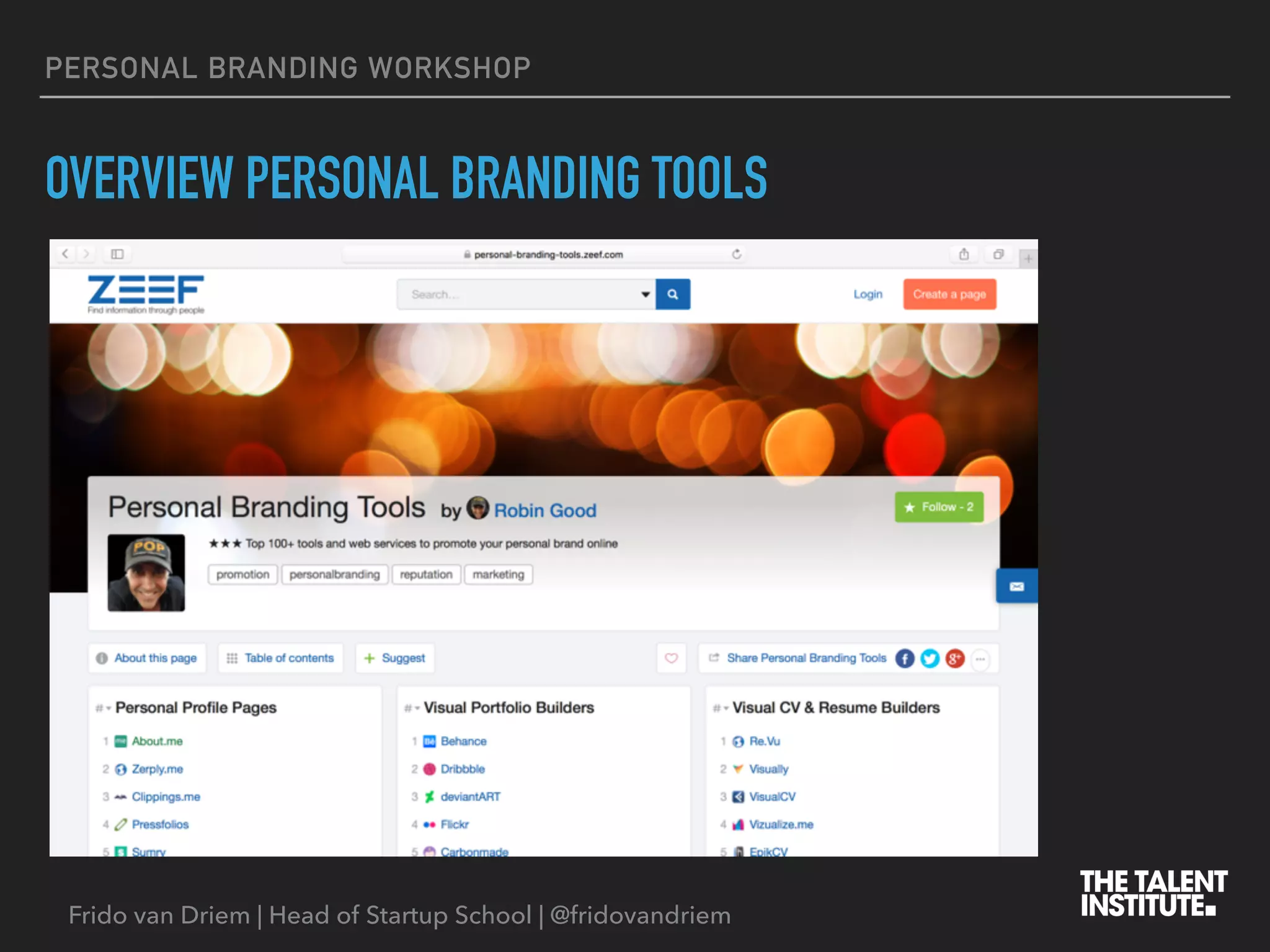Viewport: 1270px width, 952px height.
Task: Open the Login link
Action: (x=868, y=294)
